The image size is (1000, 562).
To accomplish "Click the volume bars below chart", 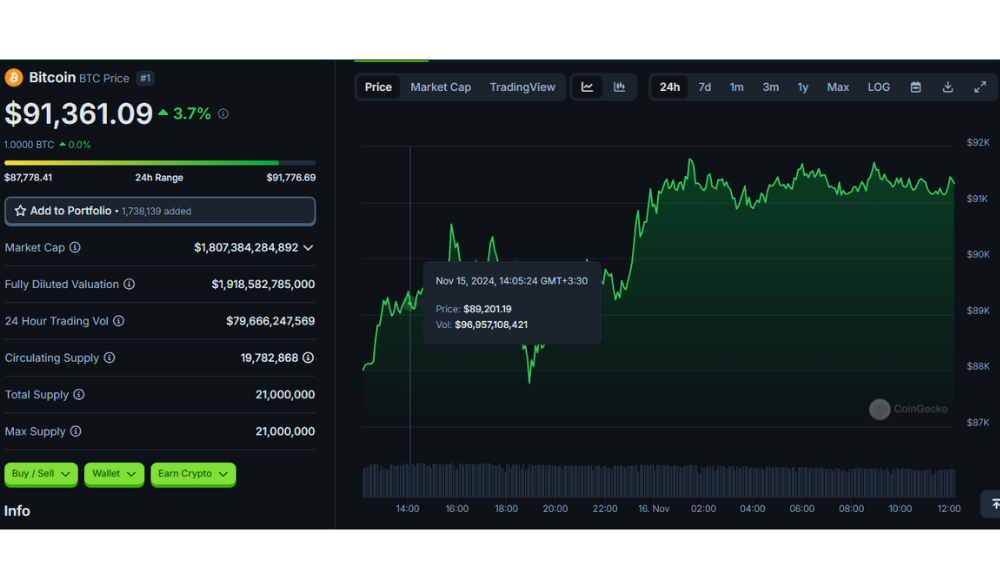I will pyautogui.click(x=659, y=481).
